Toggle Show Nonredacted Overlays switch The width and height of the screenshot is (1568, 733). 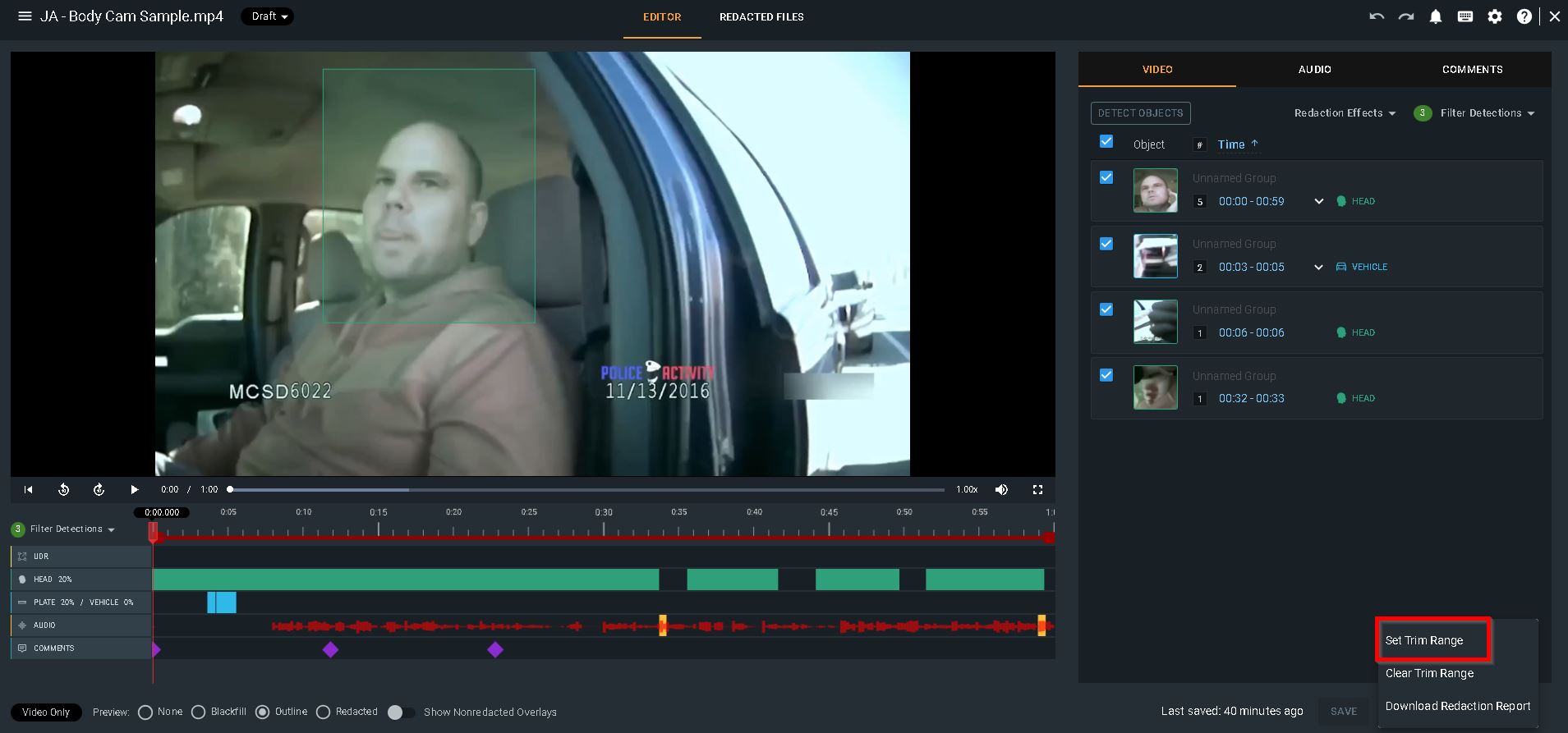pos(400,712)
